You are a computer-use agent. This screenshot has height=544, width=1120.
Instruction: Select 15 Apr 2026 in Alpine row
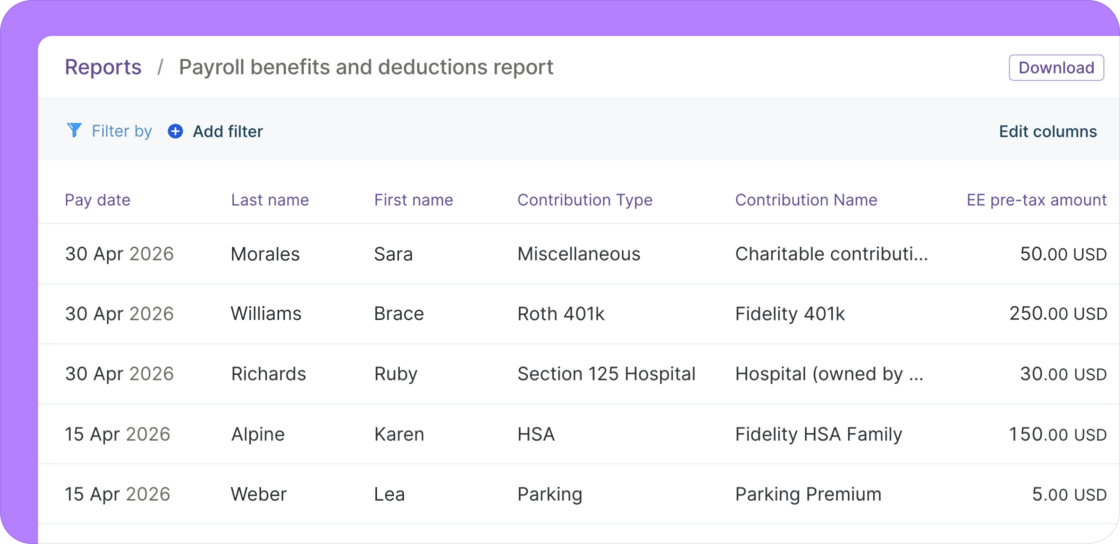click(117, 434)
